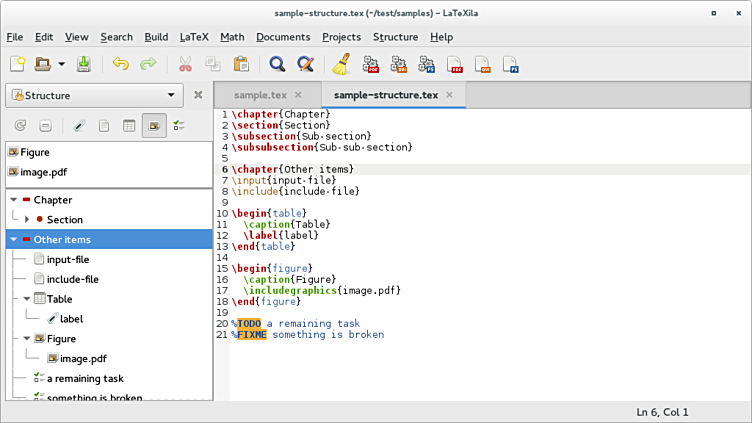The width and height of the screenshot is (752, 423).
Task: Click the Paste clipboard icon
Action: 241,64
